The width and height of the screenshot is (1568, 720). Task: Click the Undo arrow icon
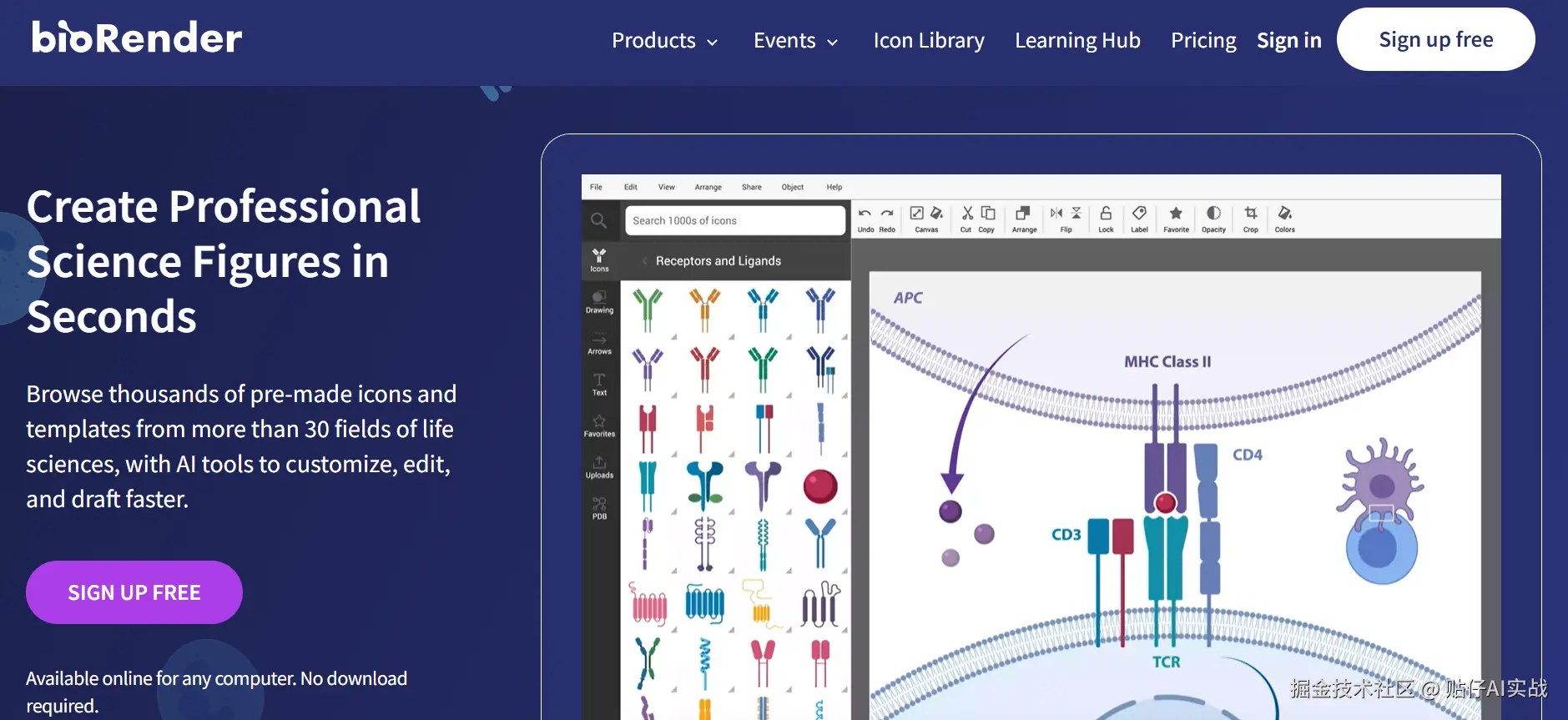tap(865, 214)
